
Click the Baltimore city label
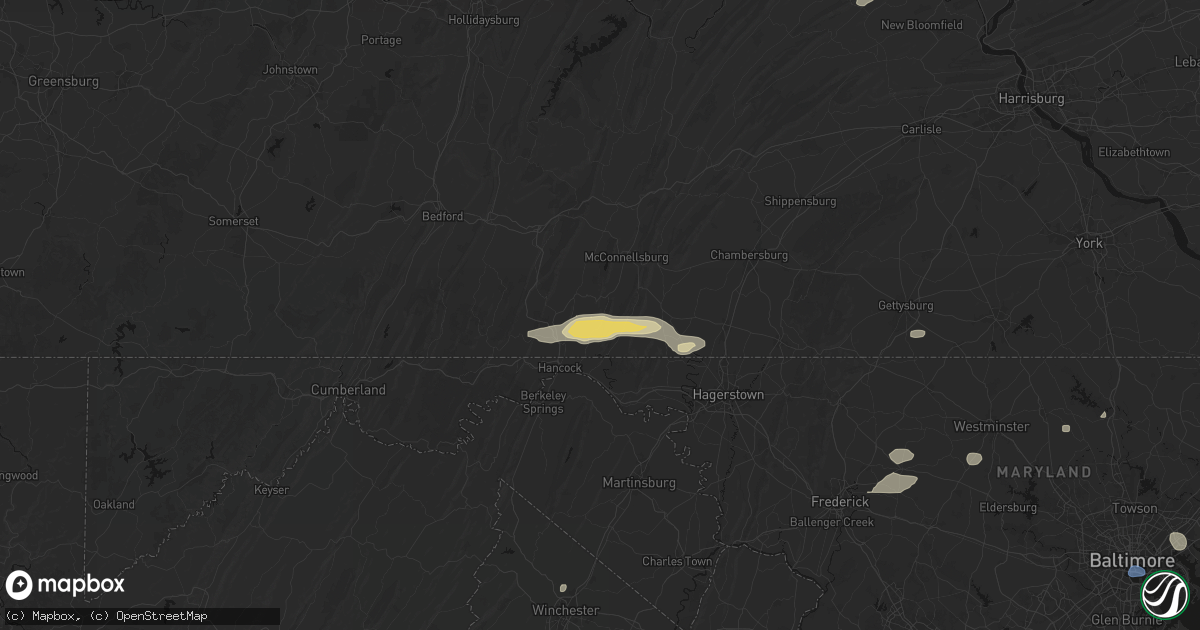1132,561
